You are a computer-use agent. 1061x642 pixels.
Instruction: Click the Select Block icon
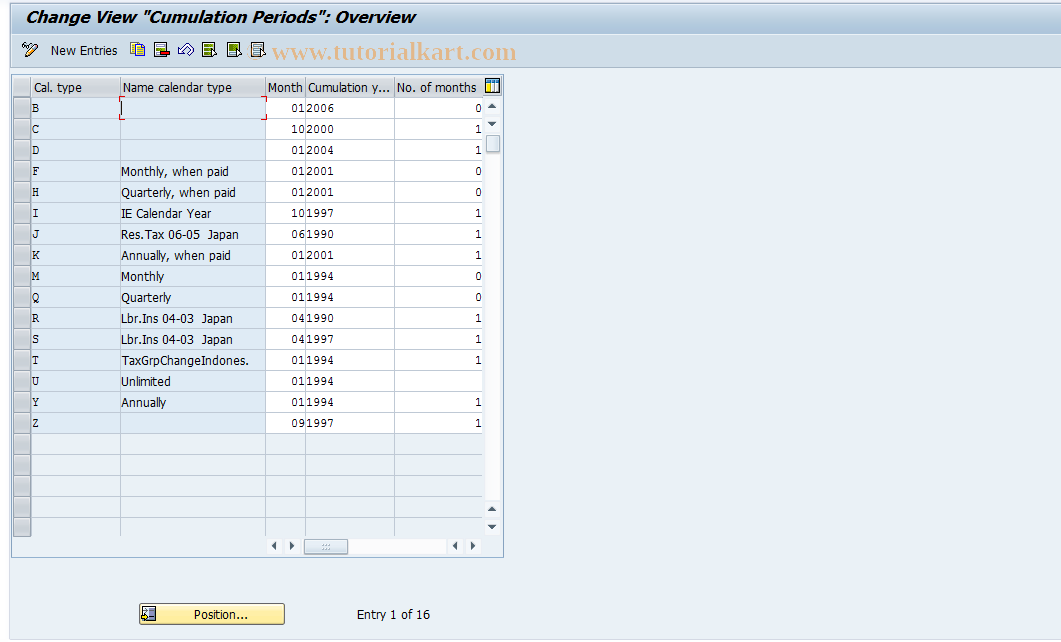(233, 49)
